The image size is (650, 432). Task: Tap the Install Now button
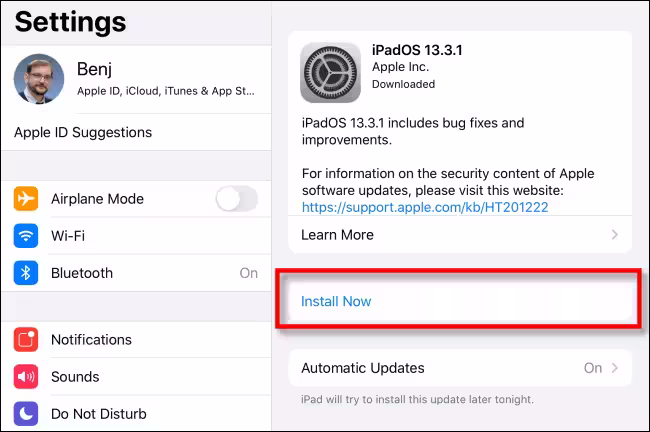click(336, 301)
